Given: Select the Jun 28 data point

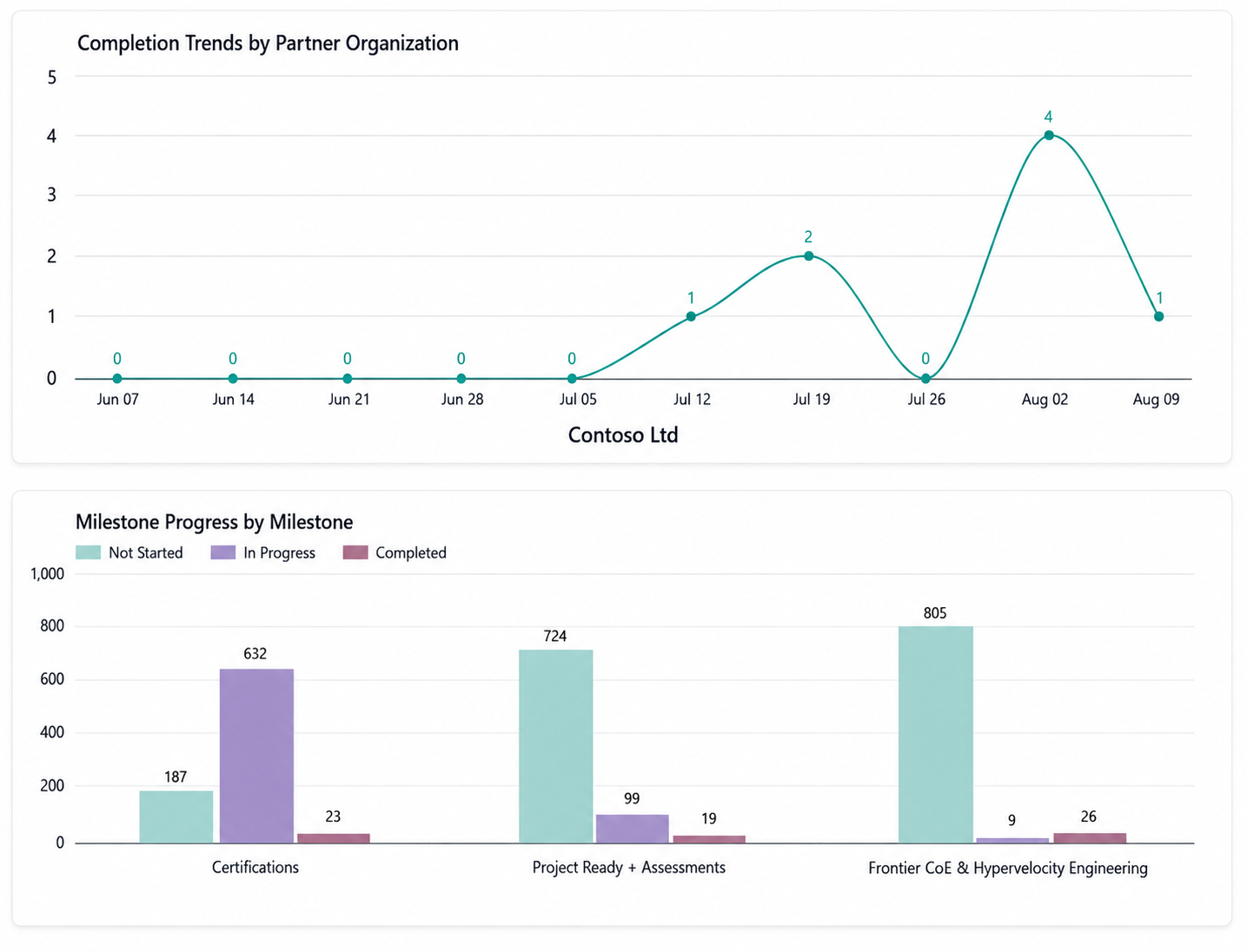Looking at the screenshot, I should click(461, 379).
